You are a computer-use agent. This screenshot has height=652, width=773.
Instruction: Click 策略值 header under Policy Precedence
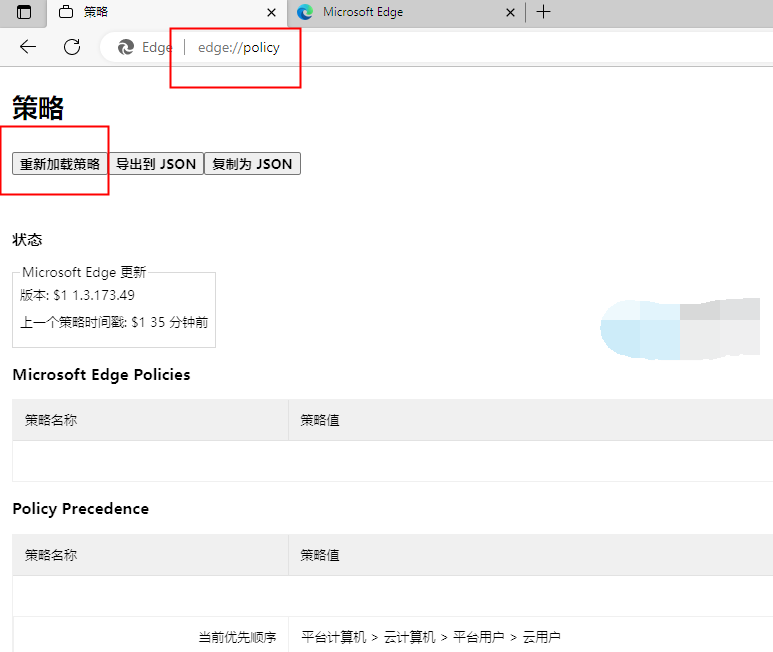click(x=320, y=555)
